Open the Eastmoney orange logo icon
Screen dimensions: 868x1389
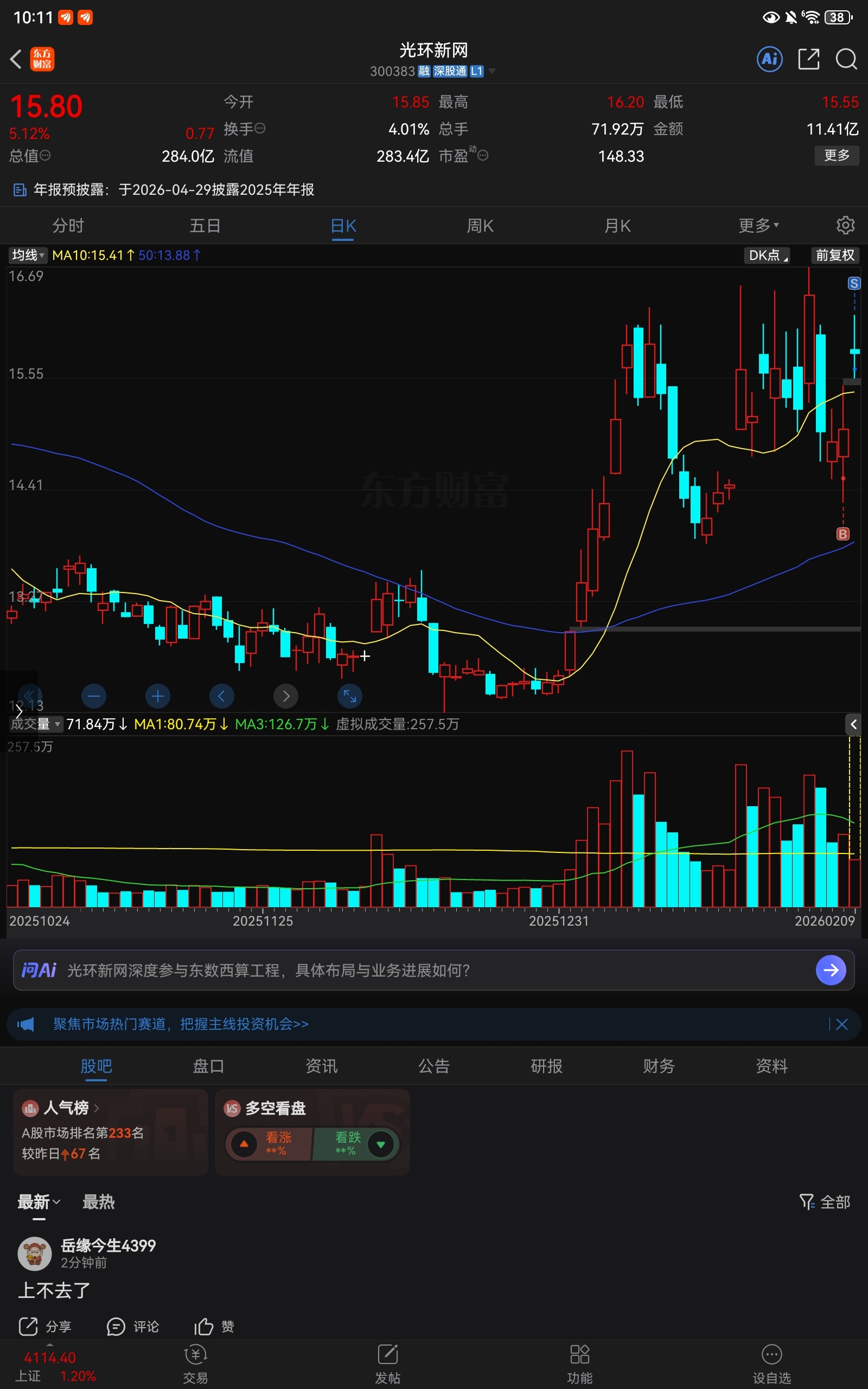tap(42, 59)
